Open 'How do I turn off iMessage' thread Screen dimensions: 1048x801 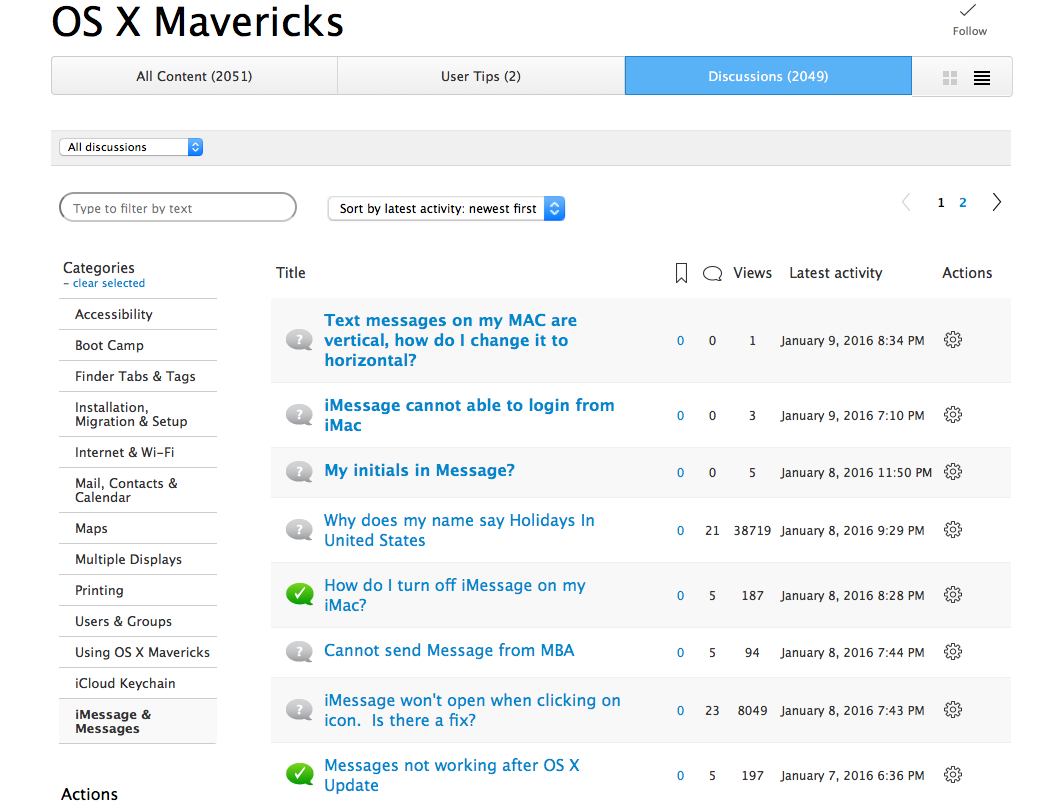[x=455, y=595]
